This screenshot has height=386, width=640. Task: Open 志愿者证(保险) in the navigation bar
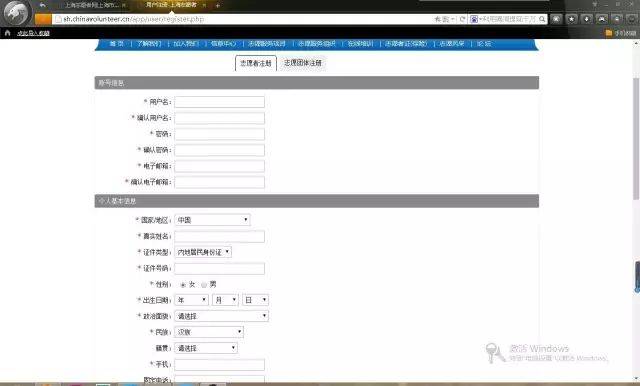tap(407, 44)
